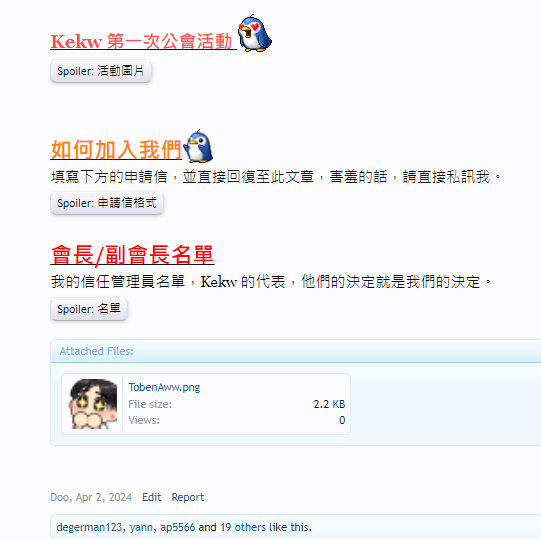541x539 pixels.
Task: Open the TobenAww.png thumbnail image
Action: coord(94,404)
